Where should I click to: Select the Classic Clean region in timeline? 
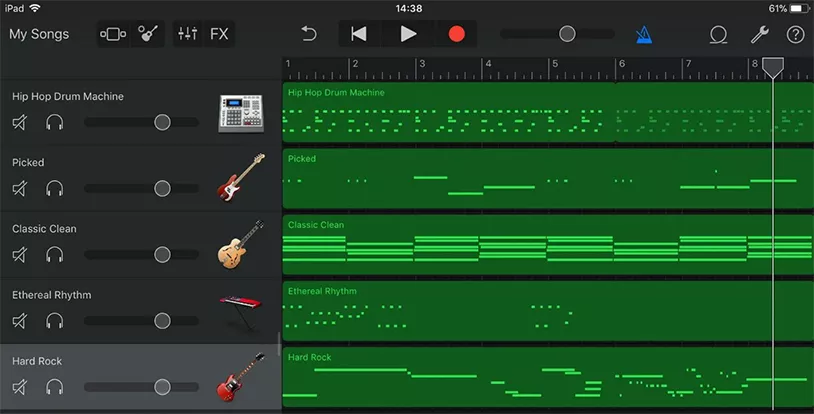[548, 245]
